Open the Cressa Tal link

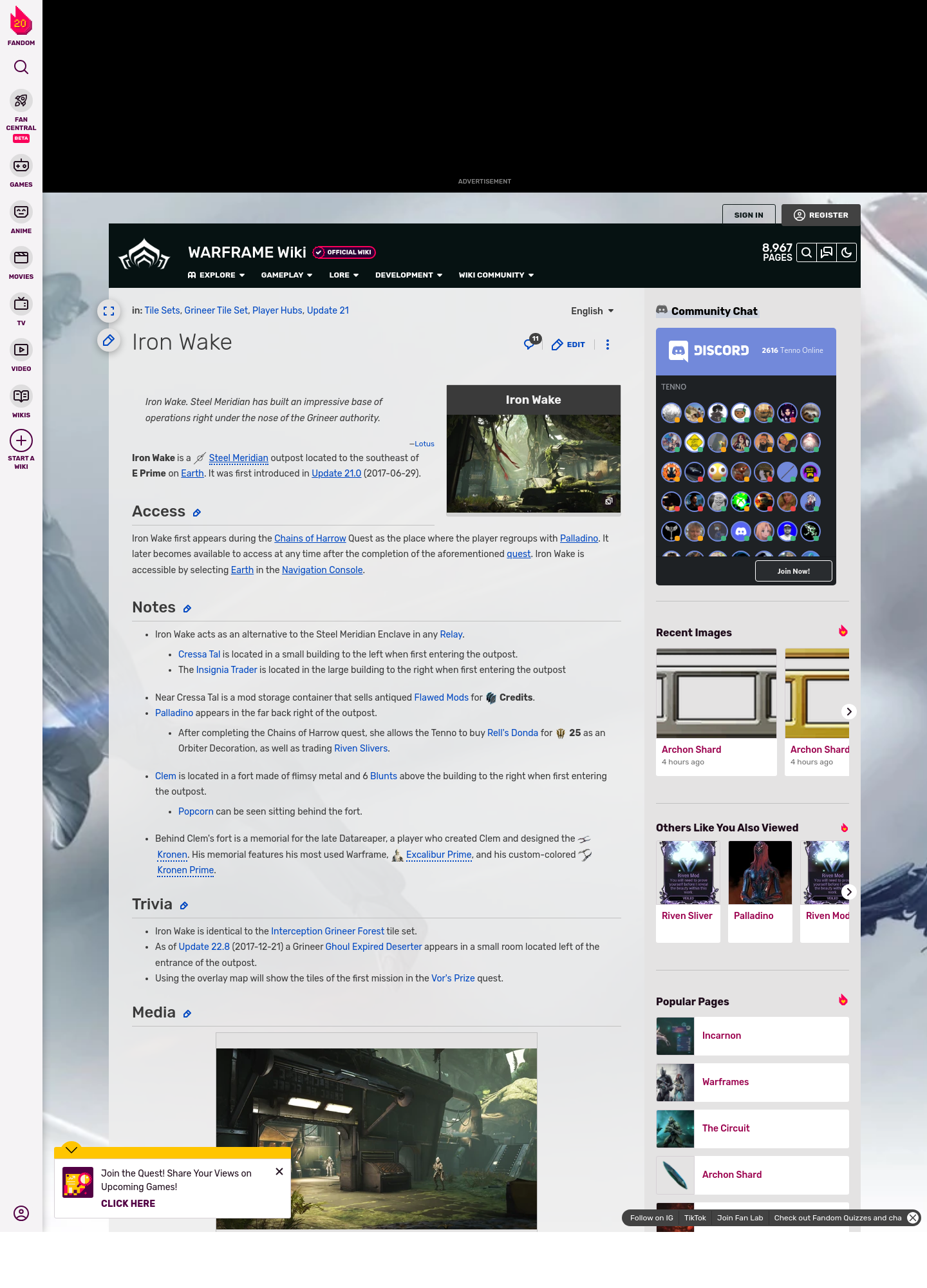[x=199, y=654]
